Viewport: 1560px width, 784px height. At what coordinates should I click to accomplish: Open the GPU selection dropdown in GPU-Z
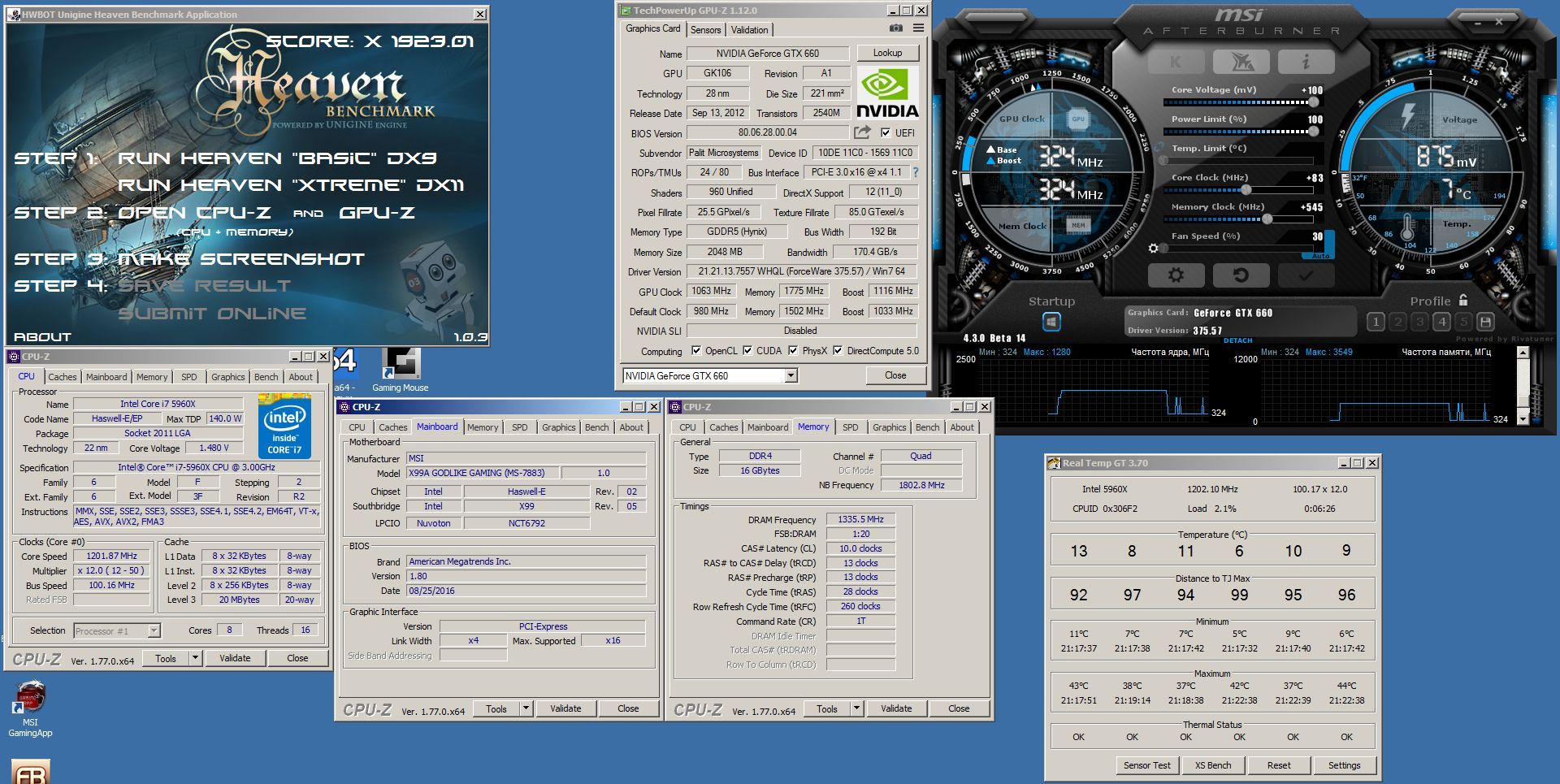tap(791, 375)
